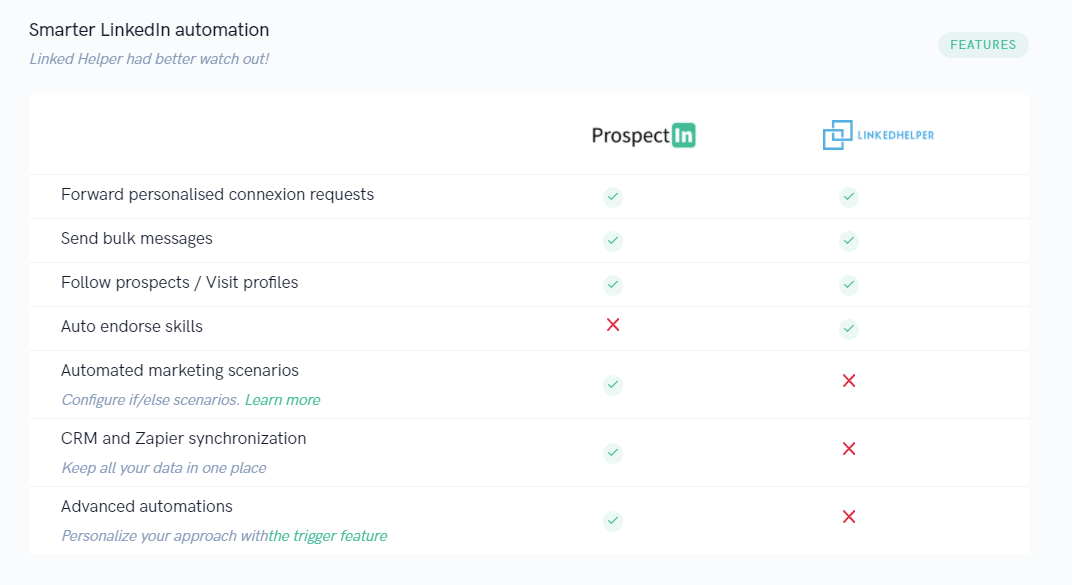
Task: Click subtitle Linked Helper had better watch out!
Action: tap(149, 59)
